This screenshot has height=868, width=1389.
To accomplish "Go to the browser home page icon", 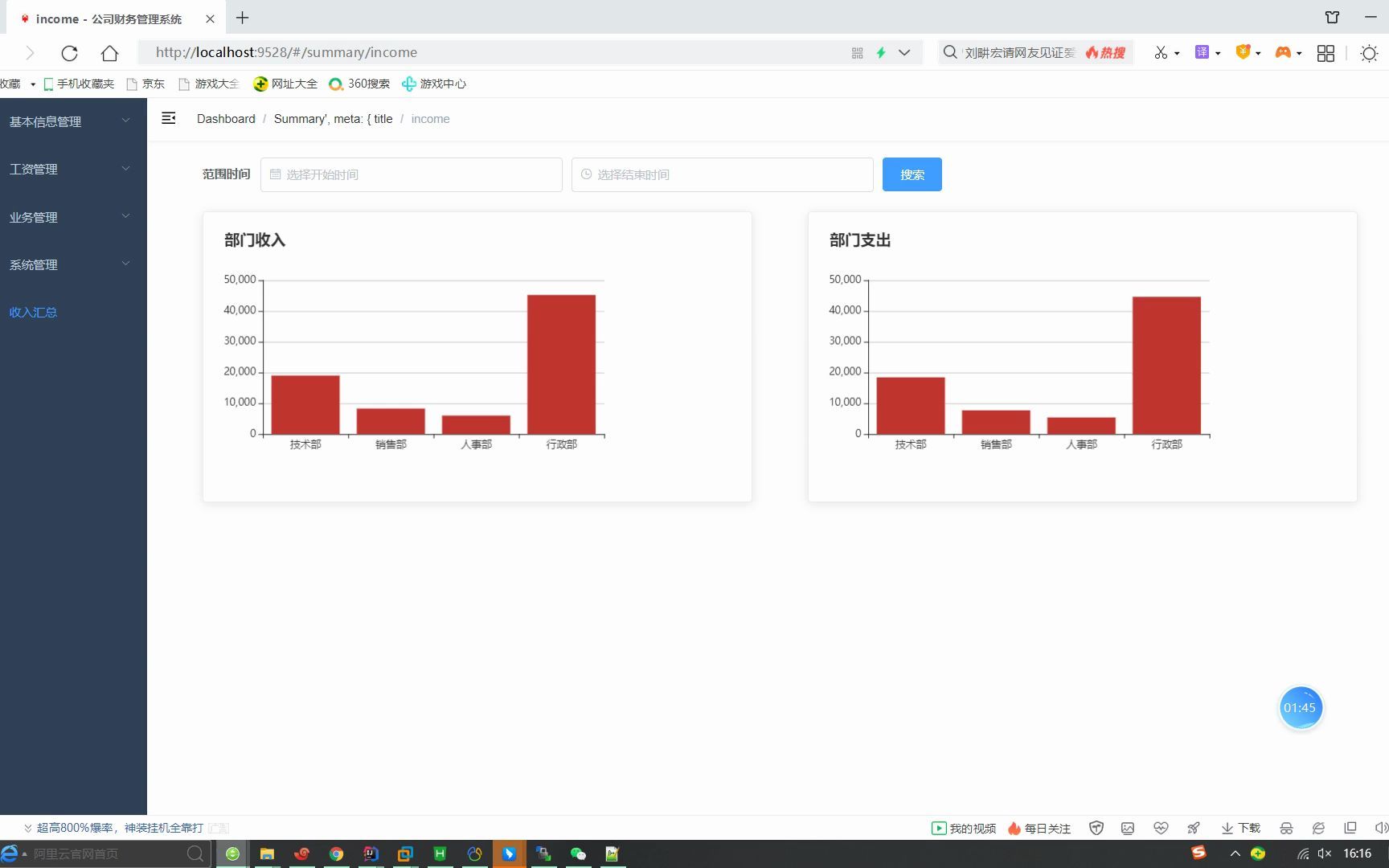I will [x=109, y=53].
